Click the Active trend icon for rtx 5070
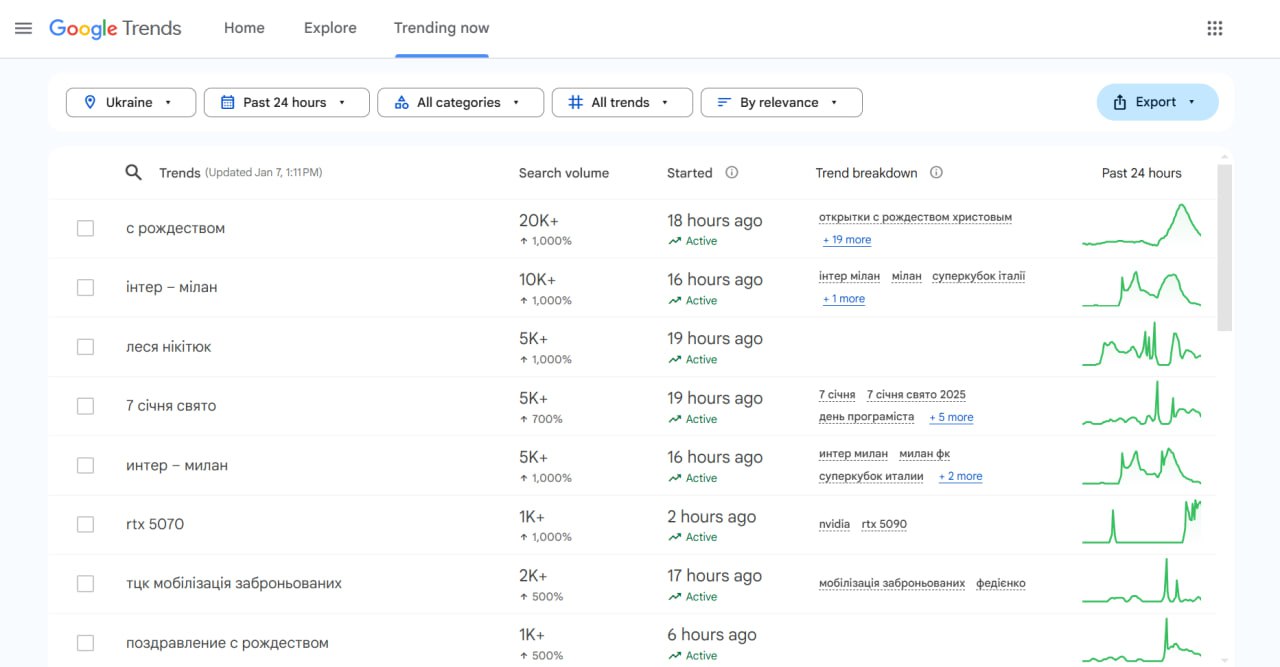This screenshot has width=1280, height=667. coord(675,537)
